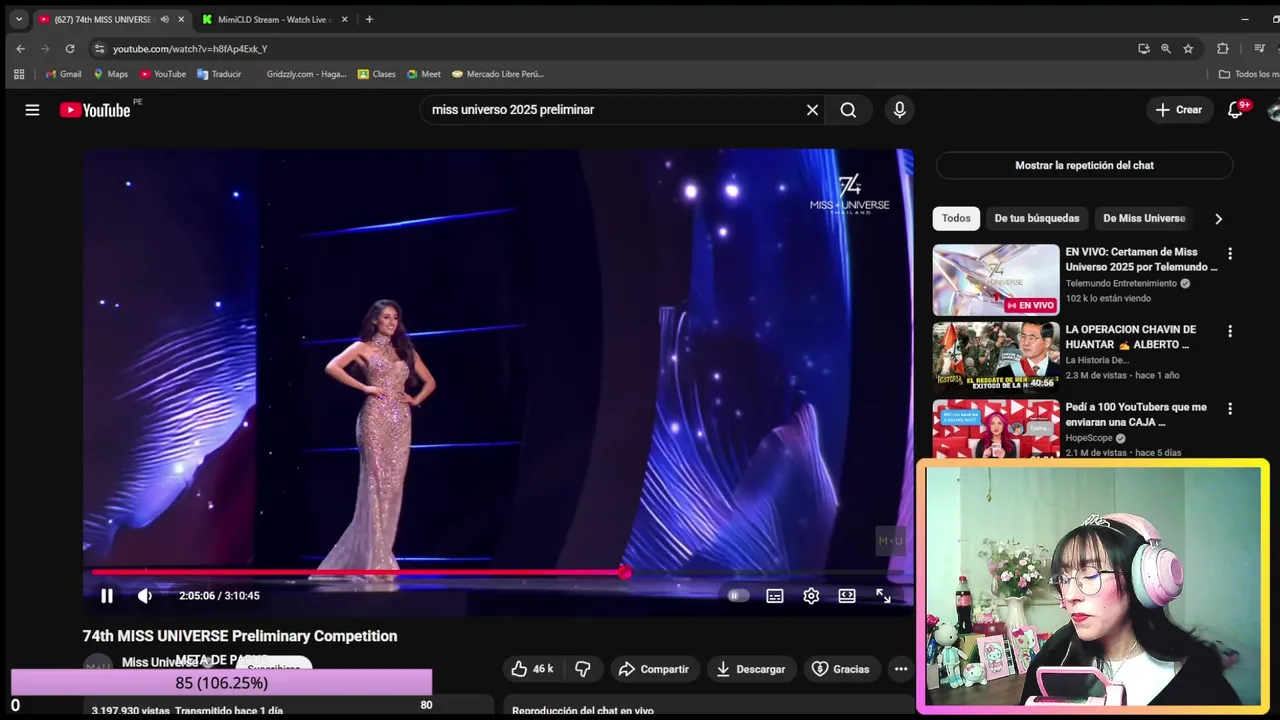Open options for Telemundo live video
The width and height of the screenshot is (1280, 720).
[x=1230, y=254]
